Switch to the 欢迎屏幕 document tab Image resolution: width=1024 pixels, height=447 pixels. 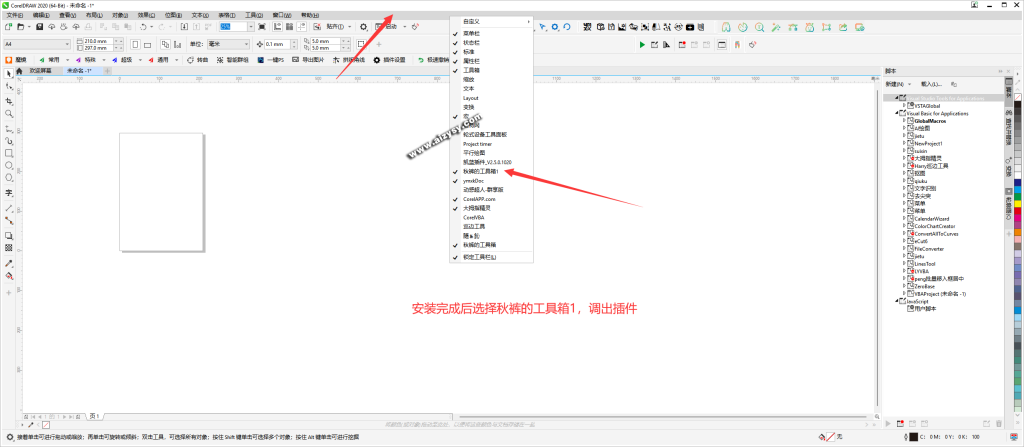click(42, 71)
